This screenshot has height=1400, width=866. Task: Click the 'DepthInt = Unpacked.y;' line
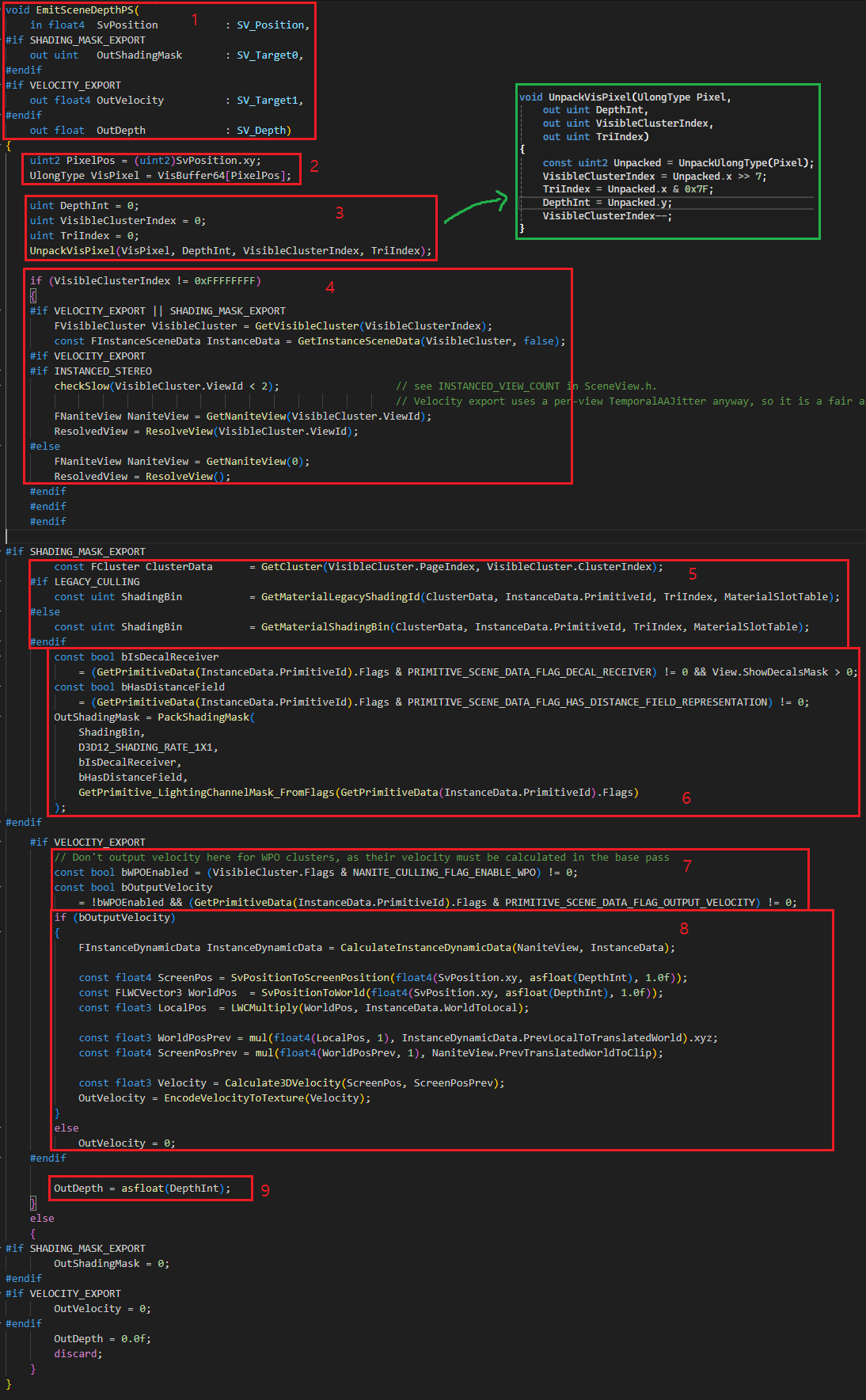[607, 203]
